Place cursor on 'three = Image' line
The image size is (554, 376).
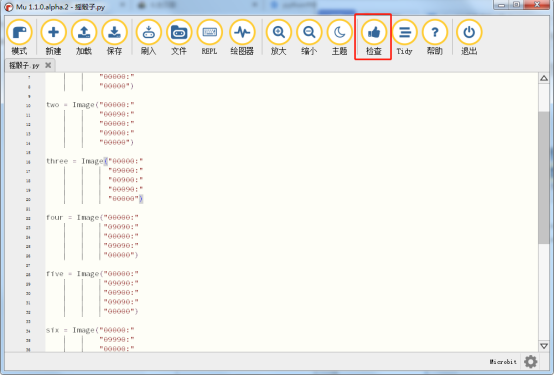click(x=95, y=161)
